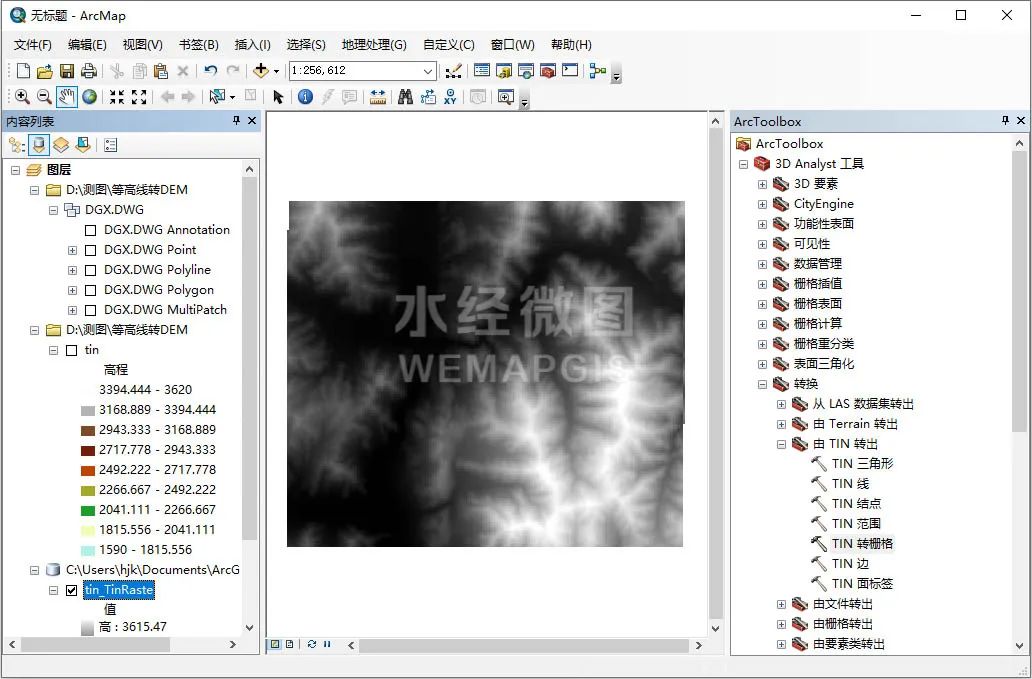This screenshot has height=679, width=1032.
Task: Open the Find binoculars tool
Action: 405,97
